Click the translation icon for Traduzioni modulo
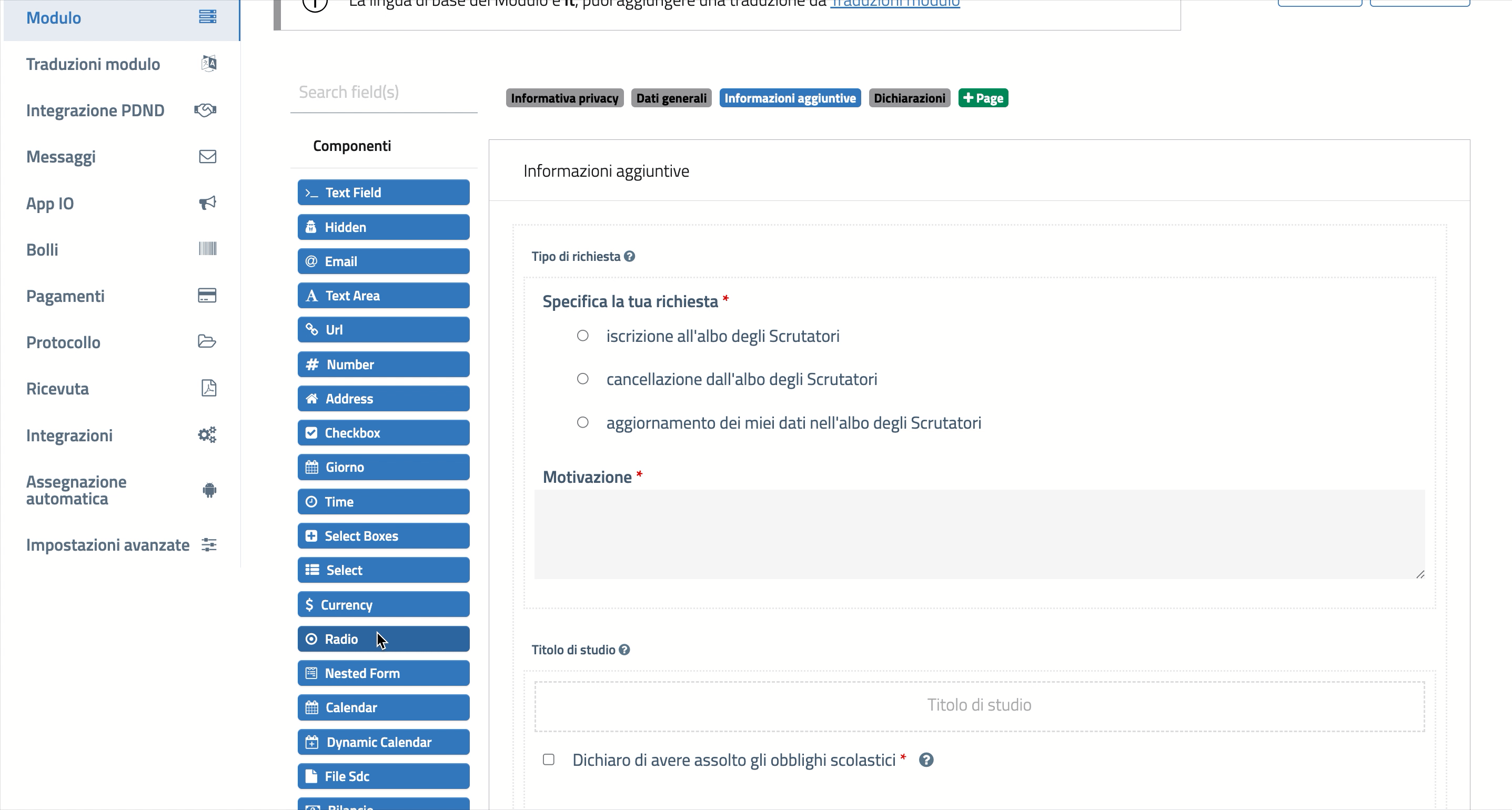1512x810 pixels. (208, 64)
